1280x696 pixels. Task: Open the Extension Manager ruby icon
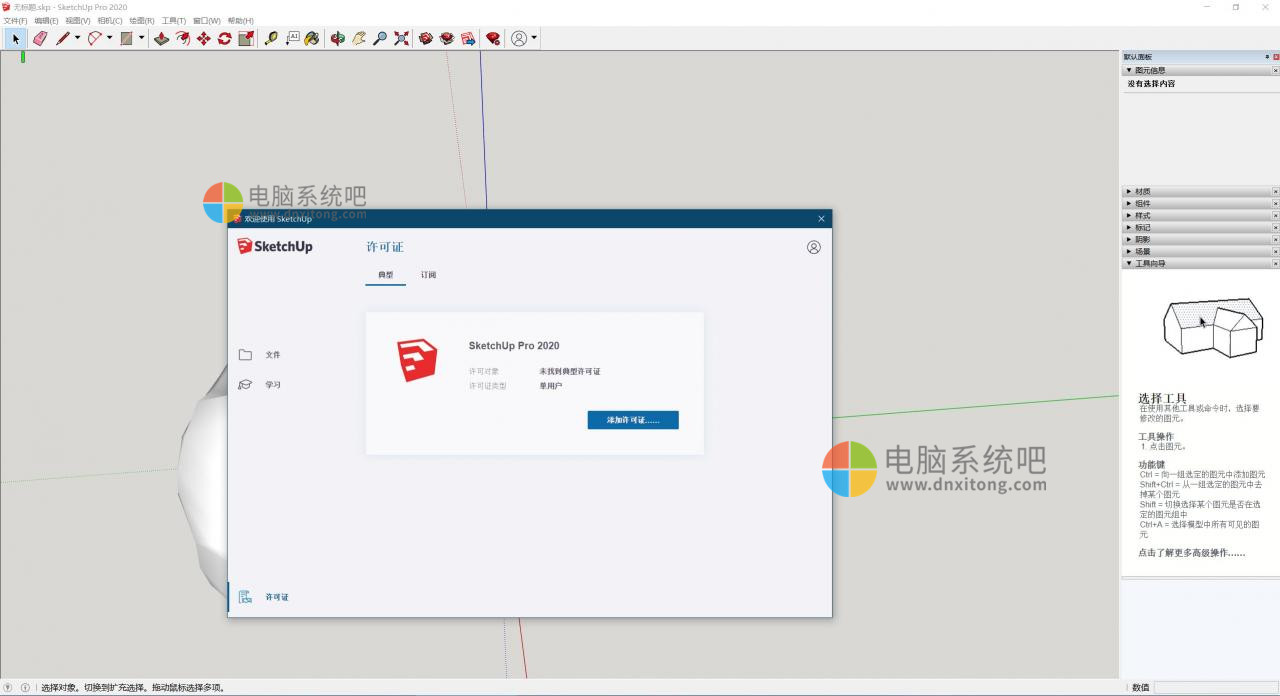[x=493, y=38]
